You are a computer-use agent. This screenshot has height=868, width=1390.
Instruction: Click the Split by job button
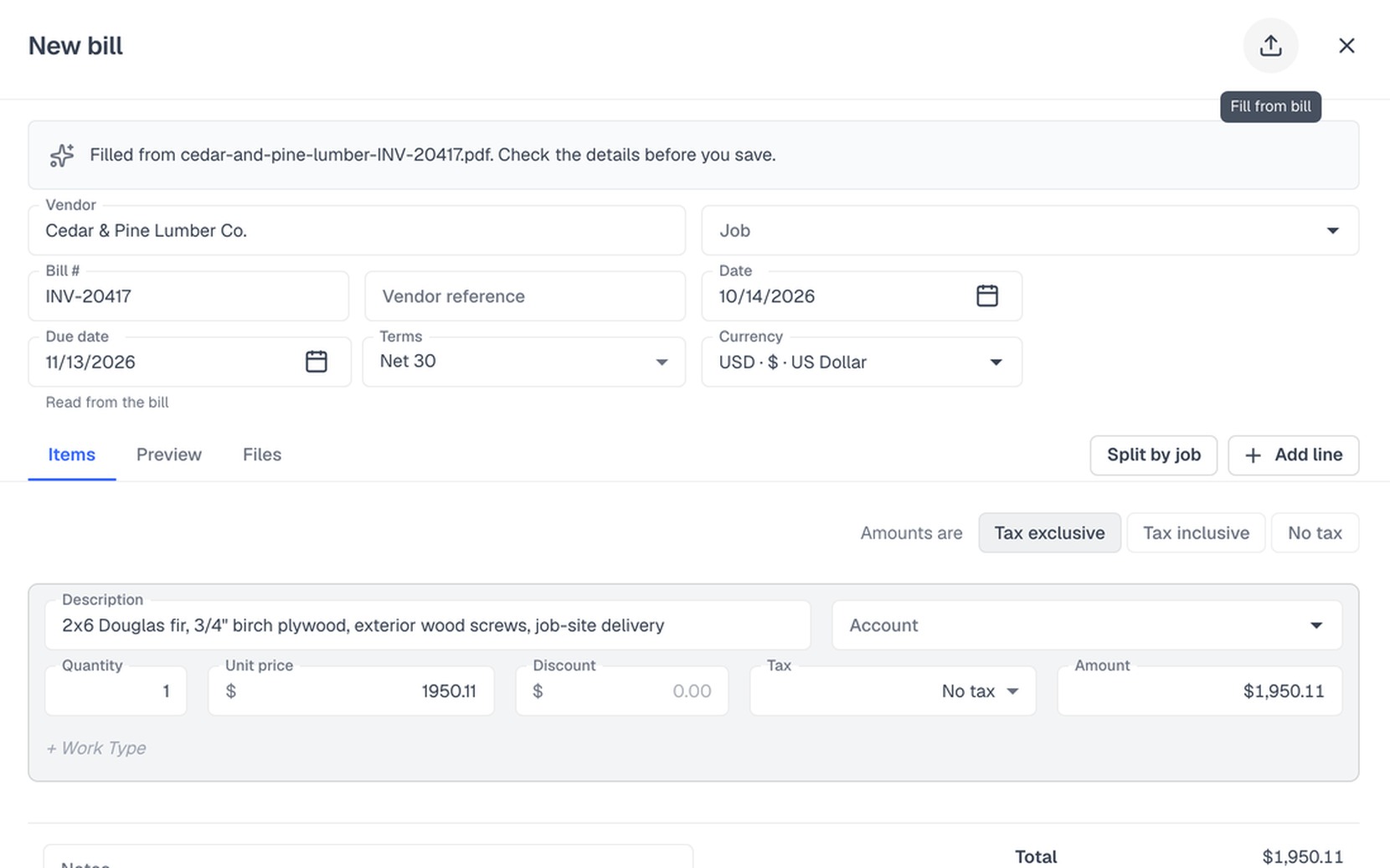(x=1153, y=455)
